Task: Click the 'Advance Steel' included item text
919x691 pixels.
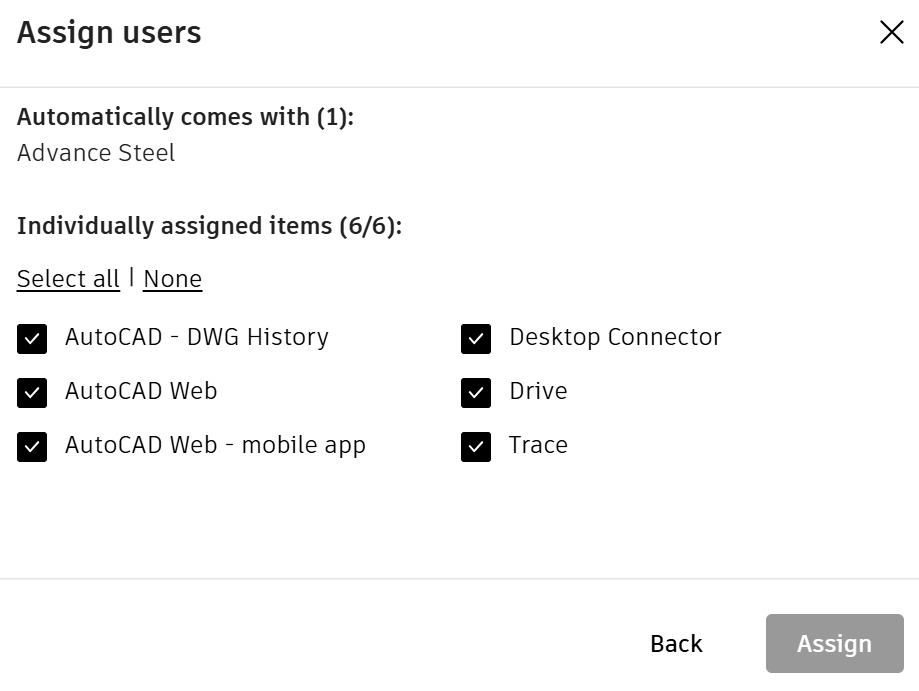Action: (x=96, y=153)
